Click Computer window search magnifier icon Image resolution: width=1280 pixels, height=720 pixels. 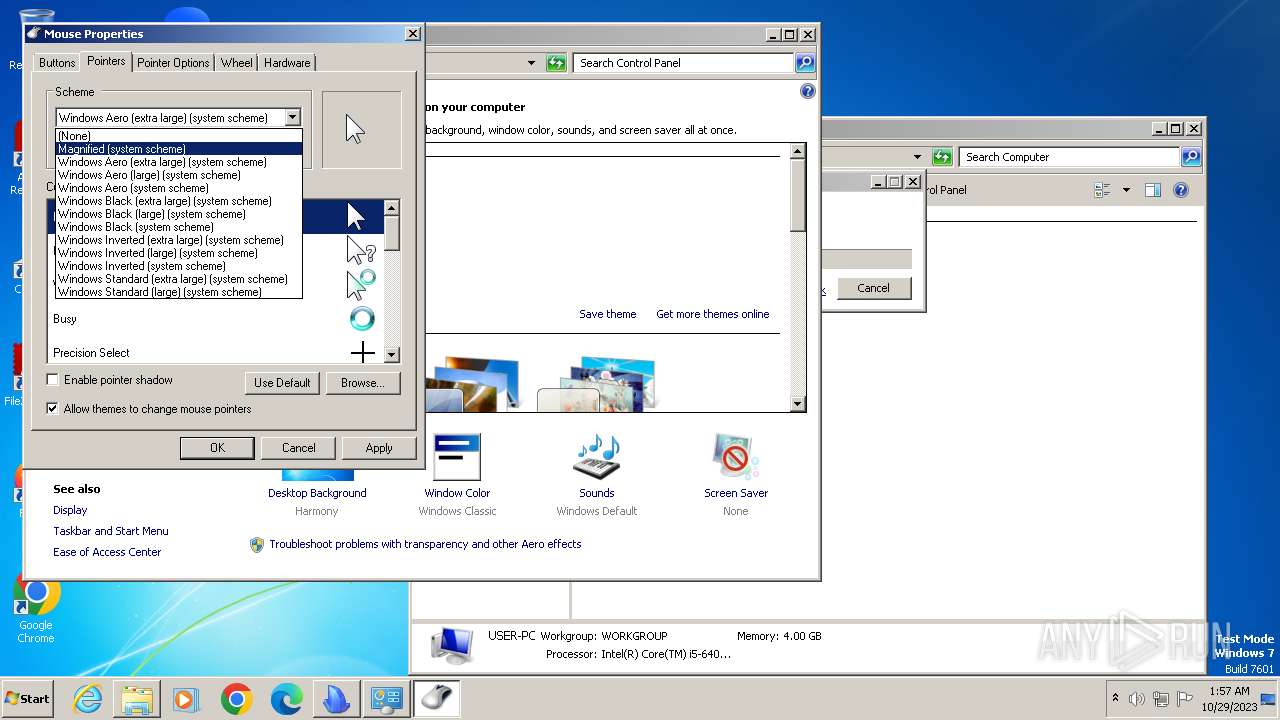(x=1191, y=157)
